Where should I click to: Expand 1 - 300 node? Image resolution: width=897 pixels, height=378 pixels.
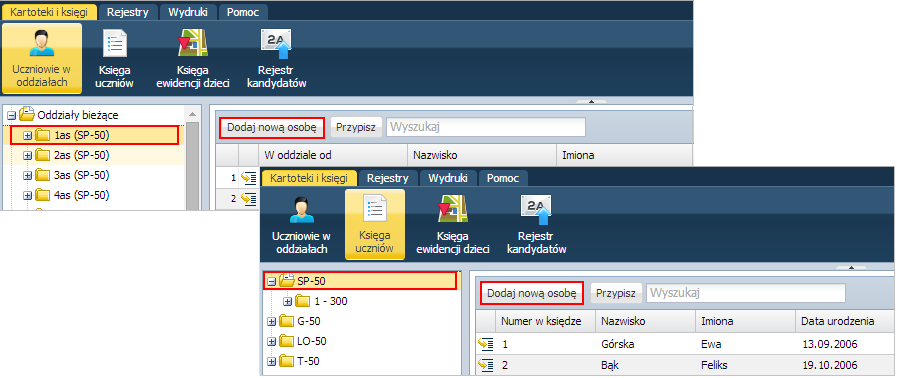288,301
